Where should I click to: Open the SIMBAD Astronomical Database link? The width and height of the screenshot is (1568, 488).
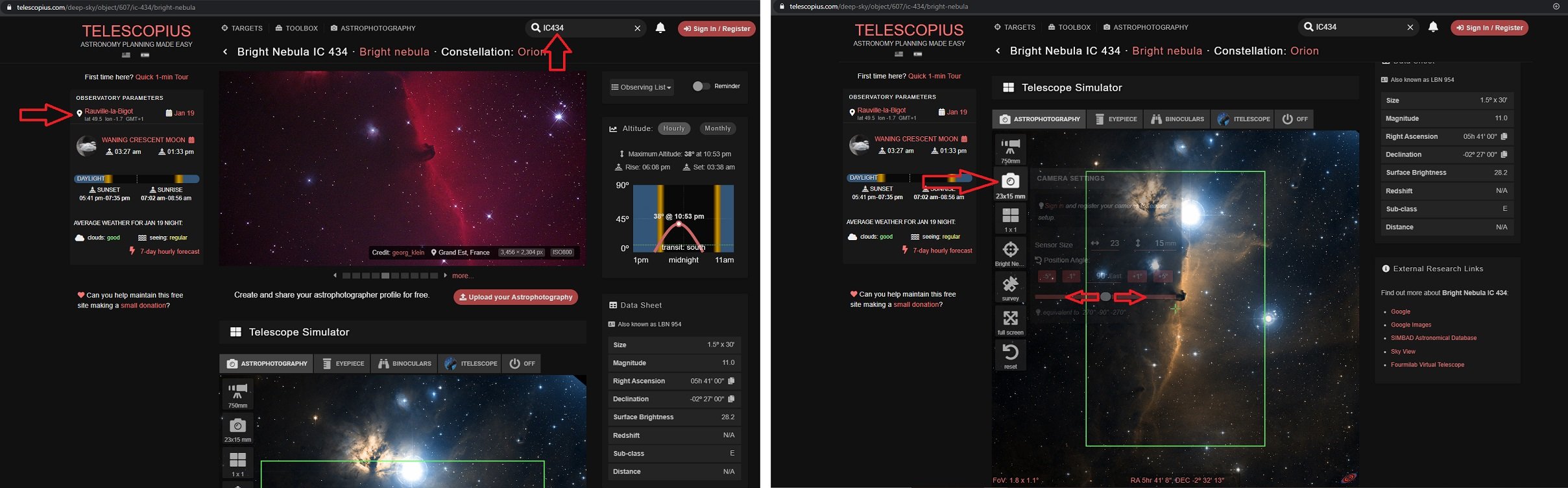pyautogui.click(x=1434, y=338)
